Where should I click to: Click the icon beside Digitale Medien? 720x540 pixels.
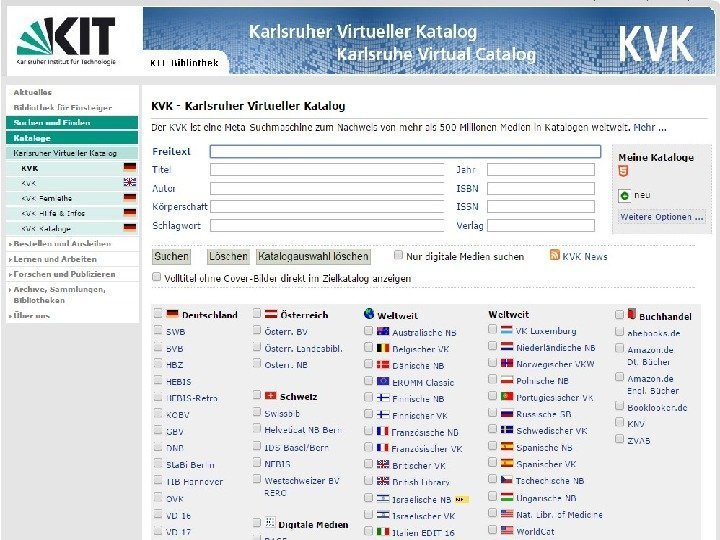tap(270, 523)
